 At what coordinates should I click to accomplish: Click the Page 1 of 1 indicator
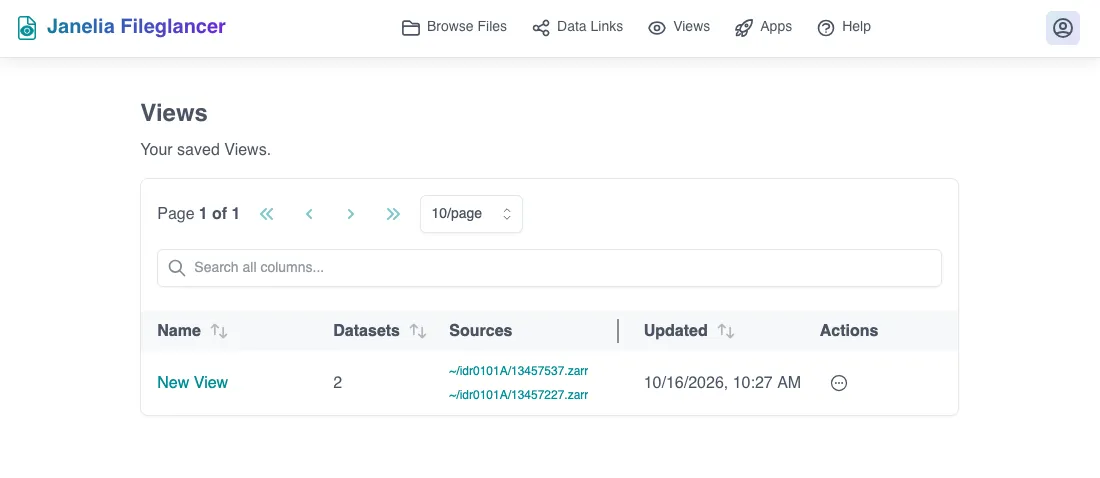199,214
